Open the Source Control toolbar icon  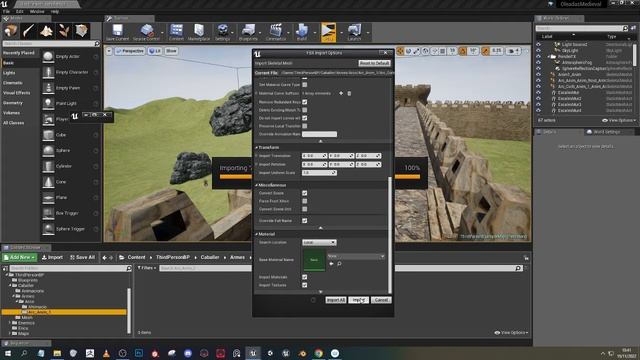coord(146,32)
